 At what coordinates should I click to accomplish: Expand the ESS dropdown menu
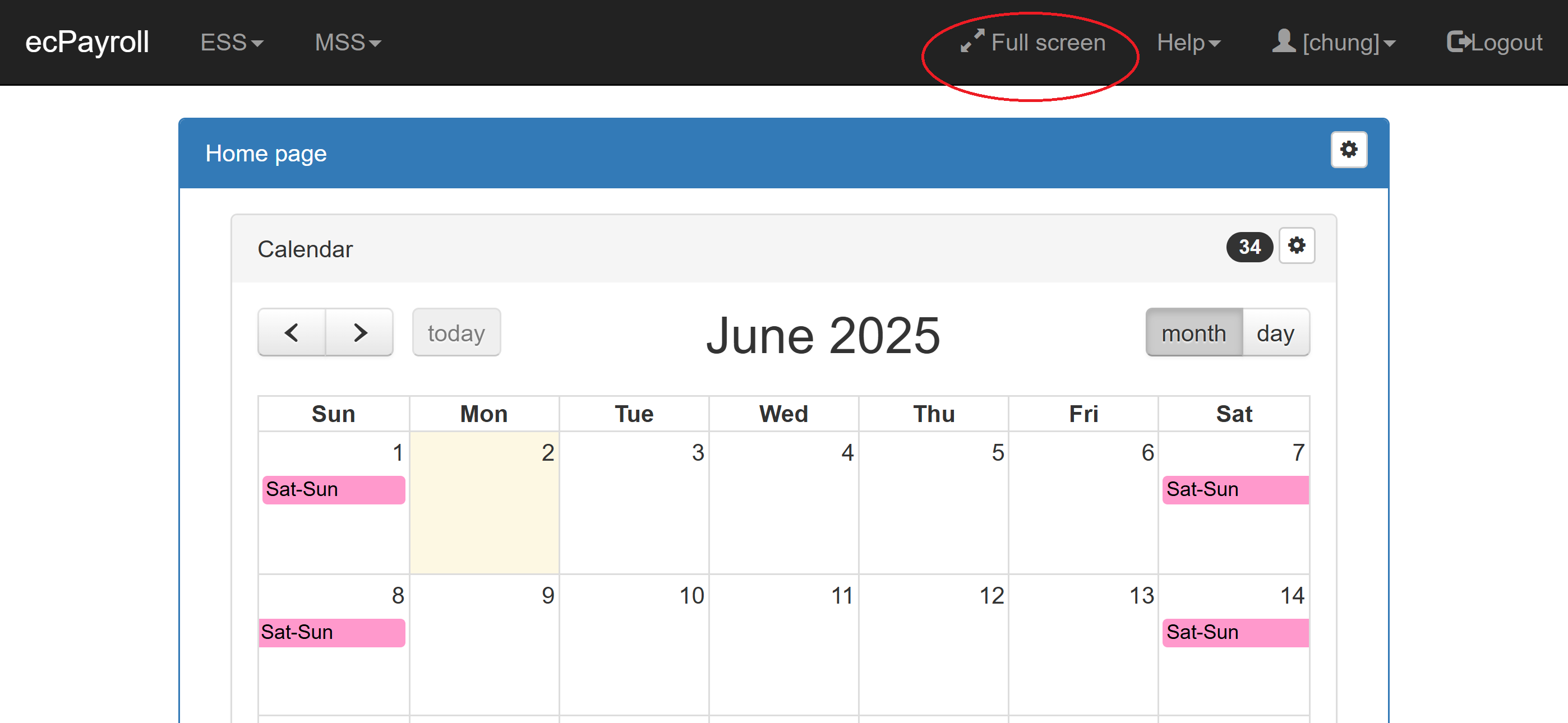coord(231,43)
